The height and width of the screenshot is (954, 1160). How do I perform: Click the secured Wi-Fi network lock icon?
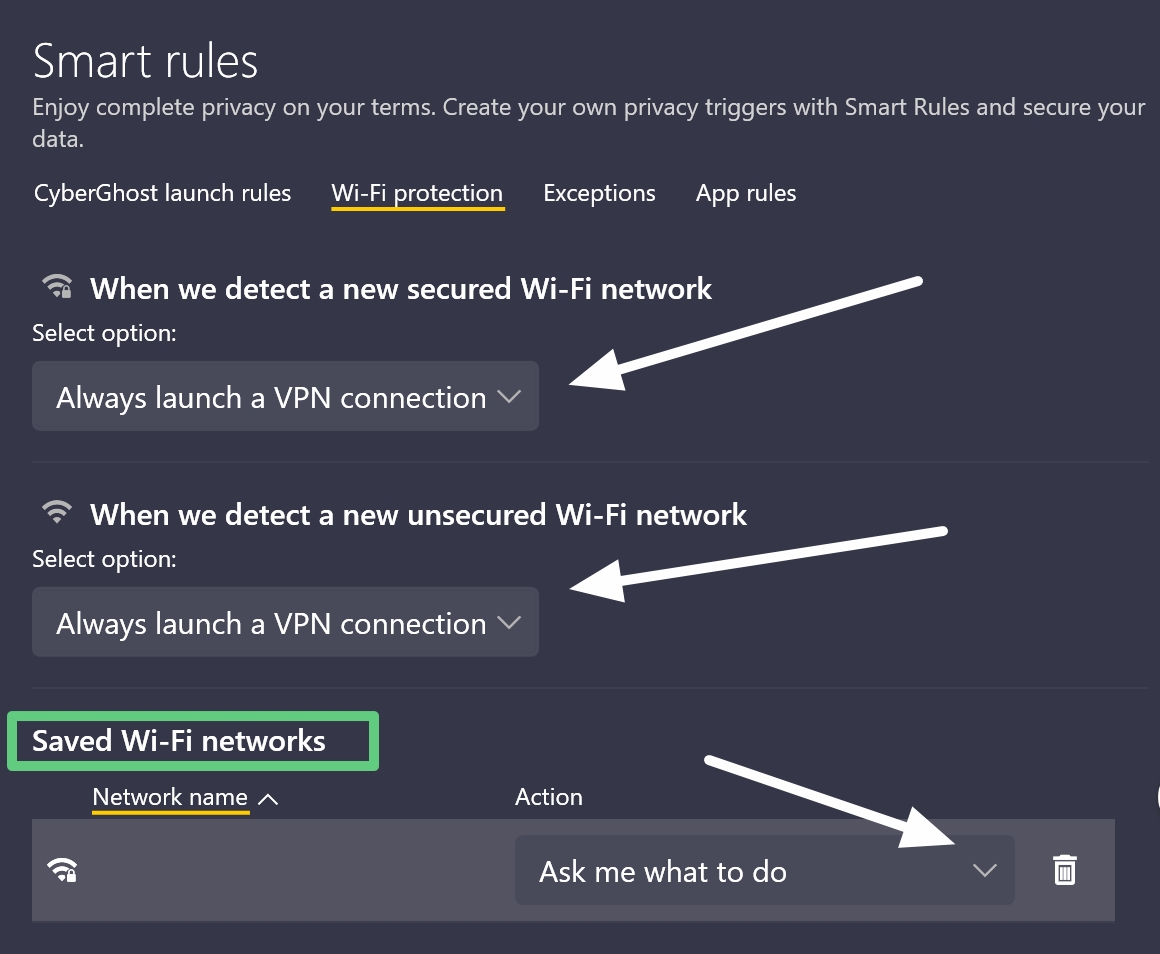pyautogui.click(x=57, y=287)
